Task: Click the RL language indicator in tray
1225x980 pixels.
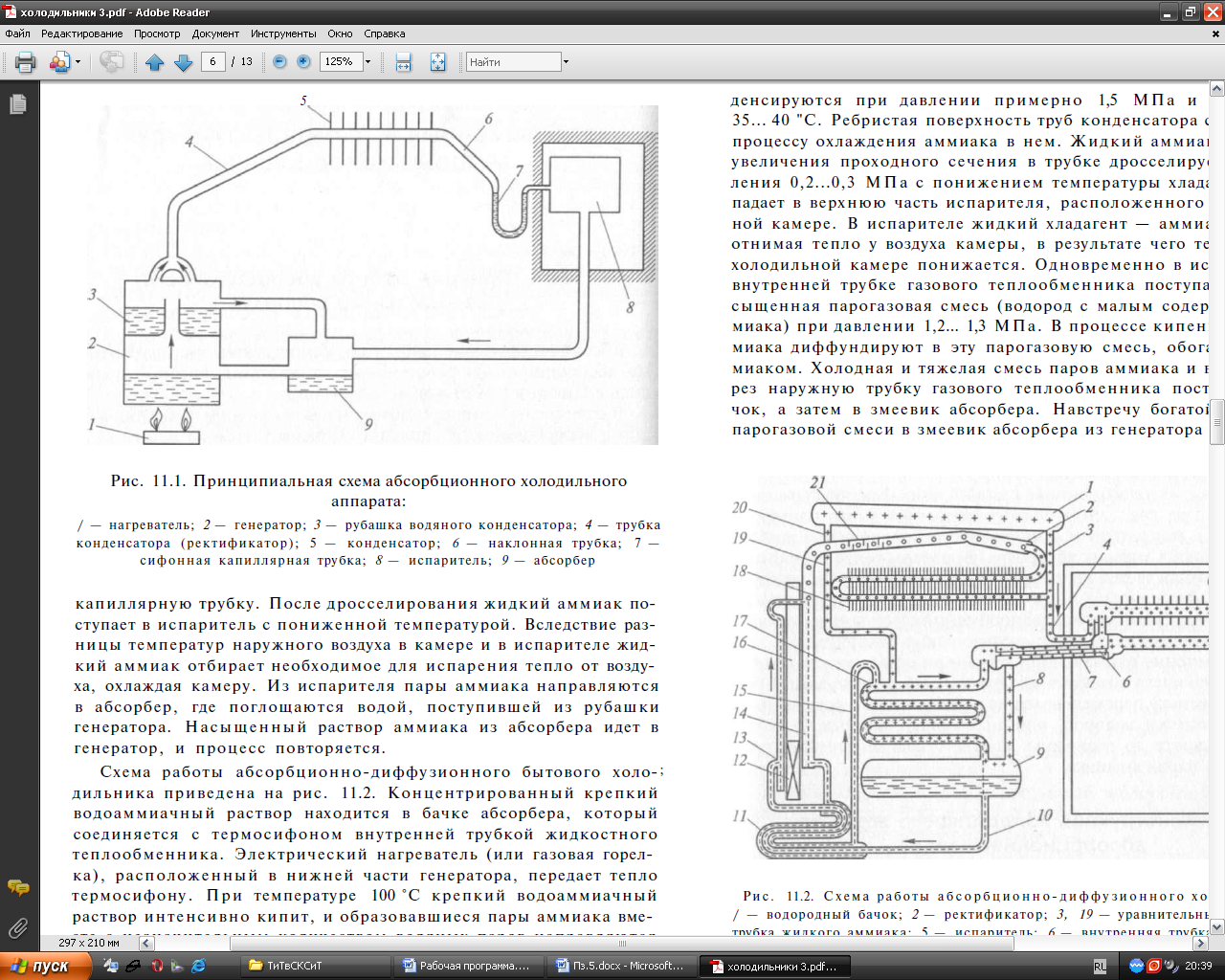Action: coord(1101,967)
